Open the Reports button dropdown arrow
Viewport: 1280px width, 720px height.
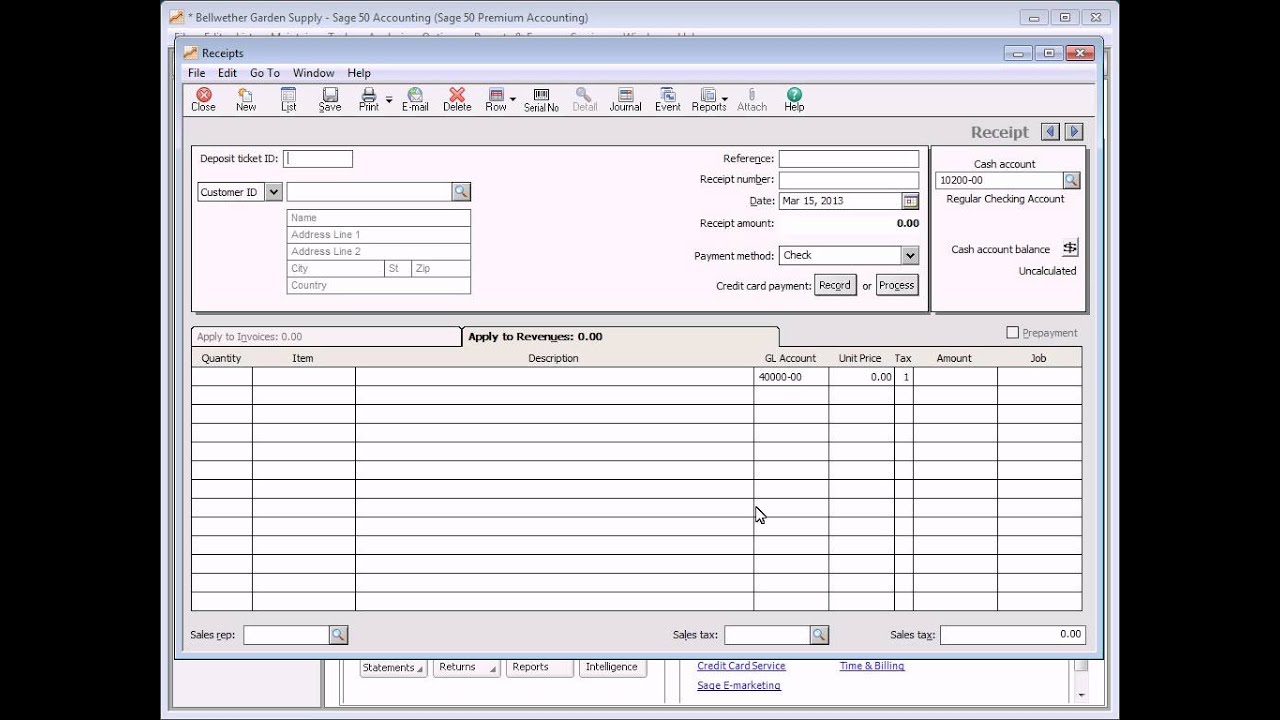coord(724,99)
